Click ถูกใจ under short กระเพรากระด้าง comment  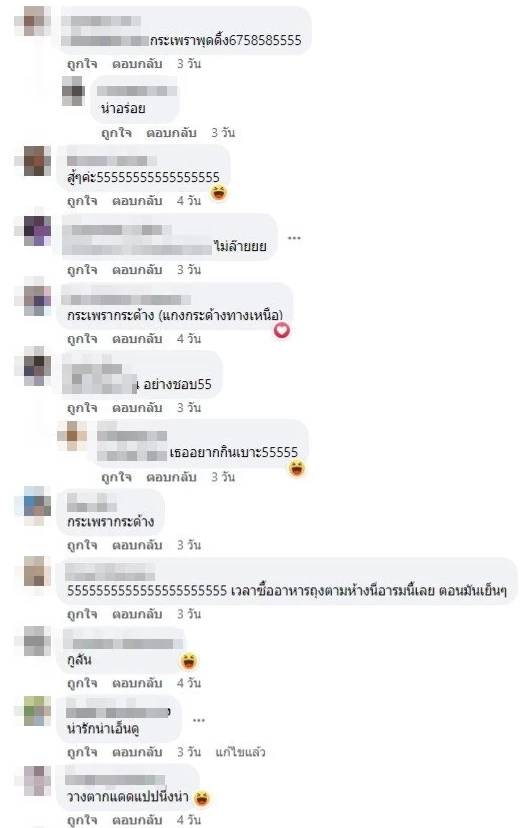[x=82, y=545]
